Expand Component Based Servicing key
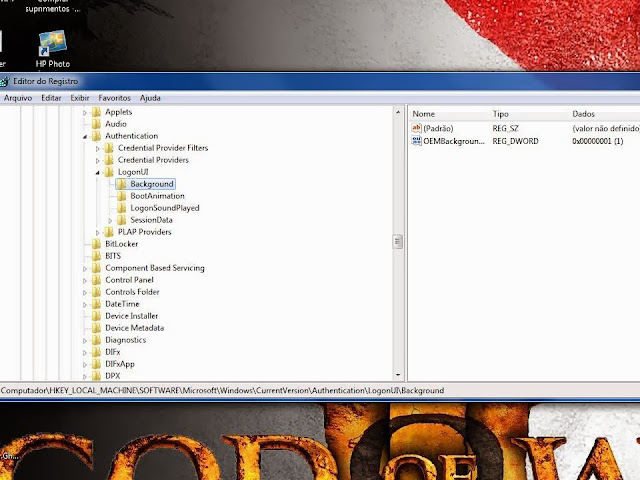The image size is (640, 480). (x=85, y=269)
